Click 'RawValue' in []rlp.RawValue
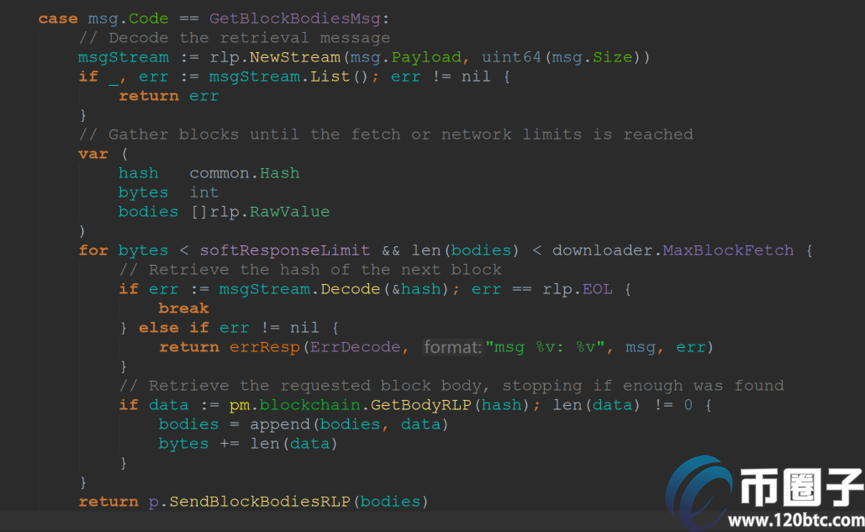The image size is (865, 532). click(x=290, y=212)
